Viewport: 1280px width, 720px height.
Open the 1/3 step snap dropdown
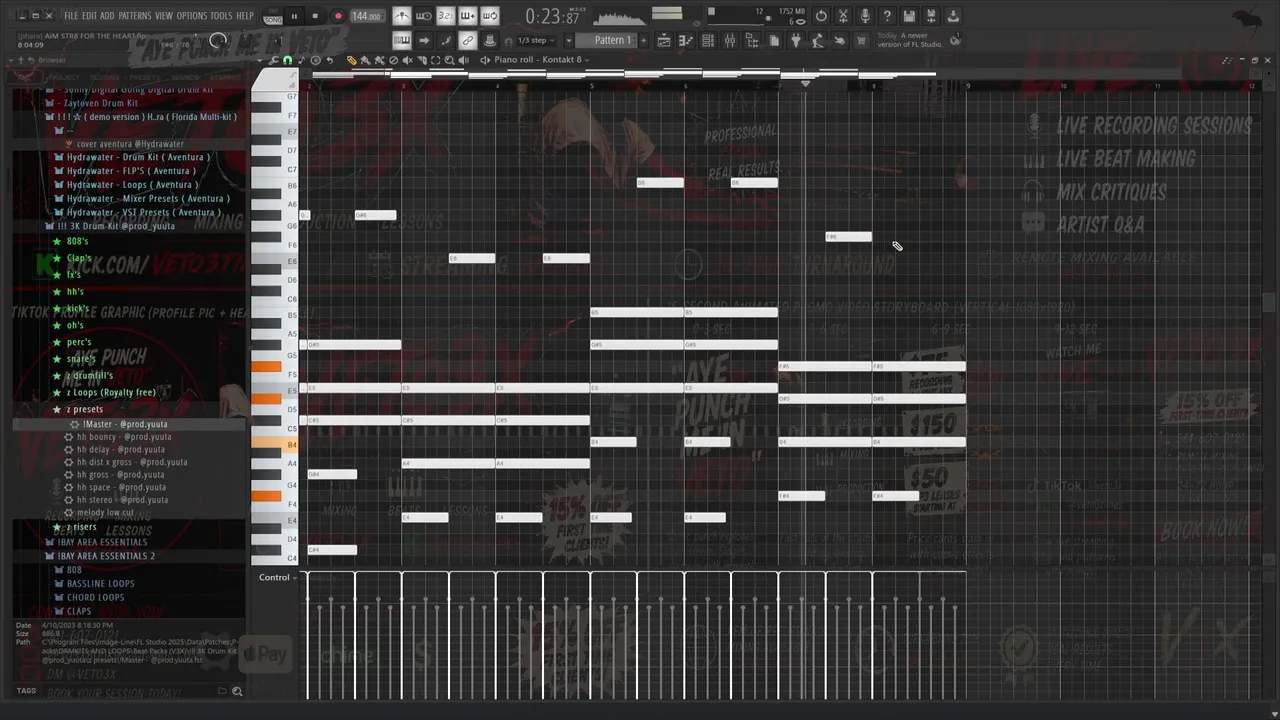[538, 41]
